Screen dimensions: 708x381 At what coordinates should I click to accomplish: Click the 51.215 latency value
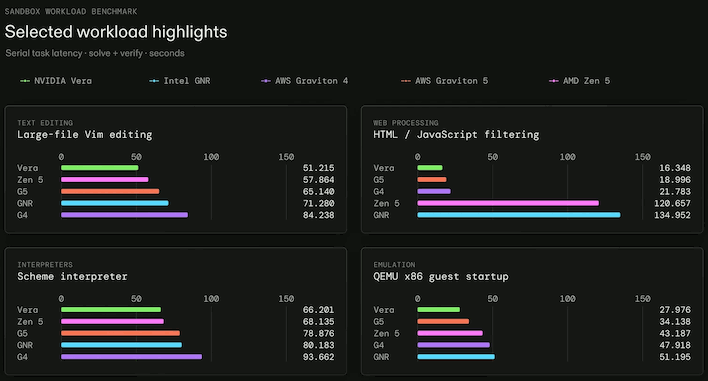[x=319, y=168]
